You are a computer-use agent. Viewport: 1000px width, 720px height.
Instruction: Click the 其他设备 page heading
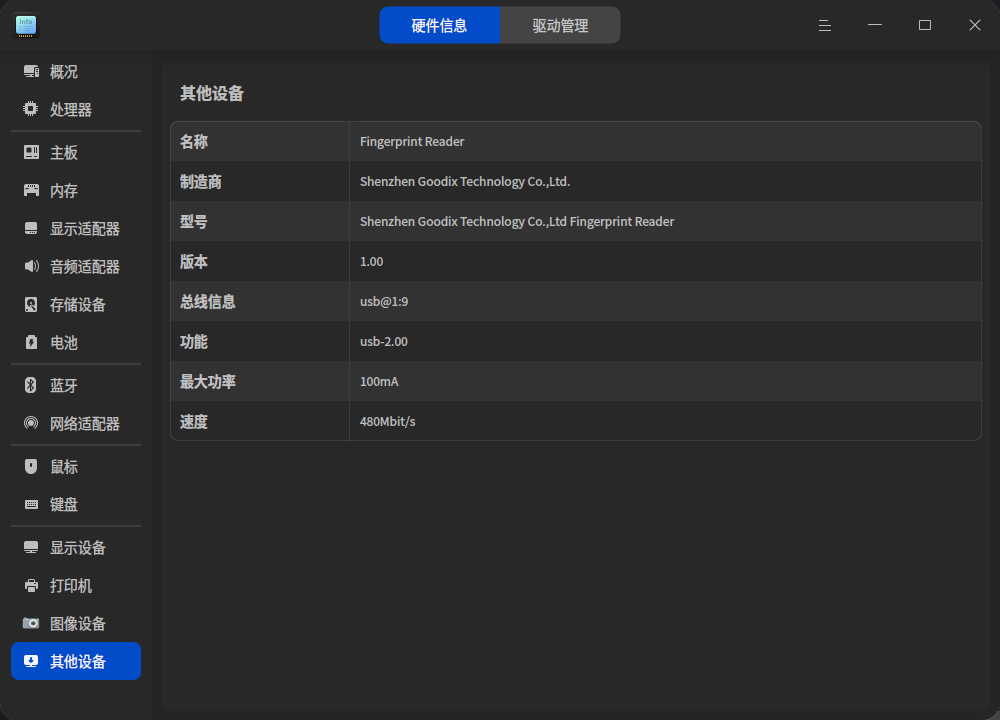pyautogui.click(x=212, y=94)
